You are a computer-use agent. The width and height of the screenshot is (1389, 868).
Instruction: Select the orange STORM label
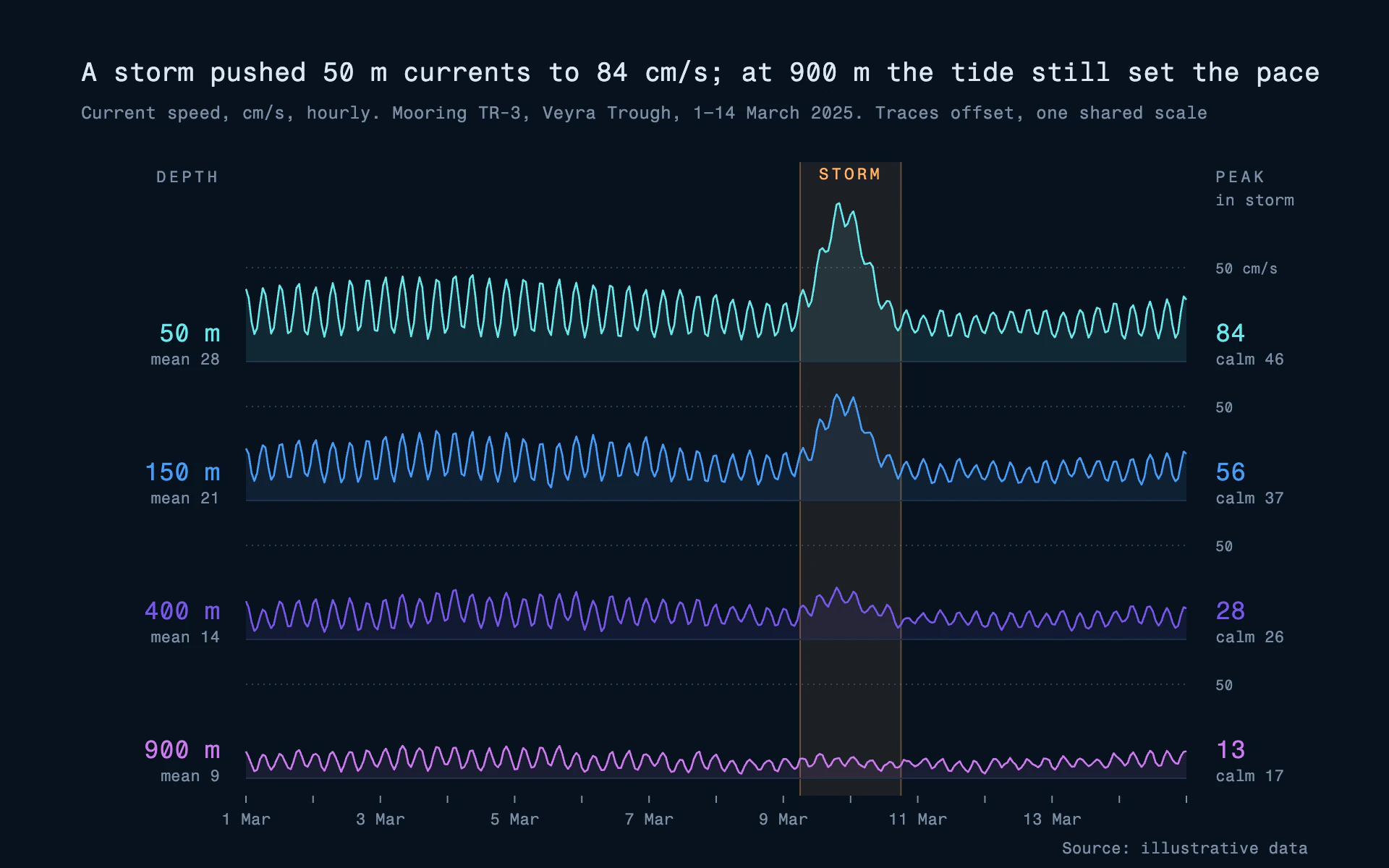tap(850, 174)
